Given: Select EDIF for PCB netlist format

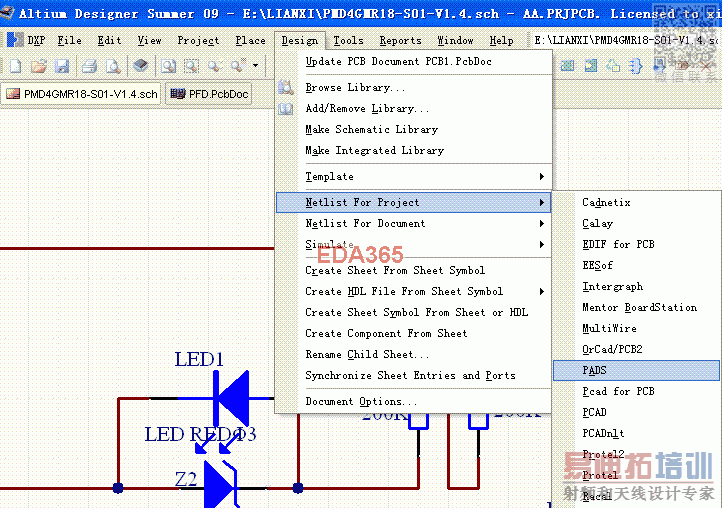Looking at the screenshot, I should point(636,245).
